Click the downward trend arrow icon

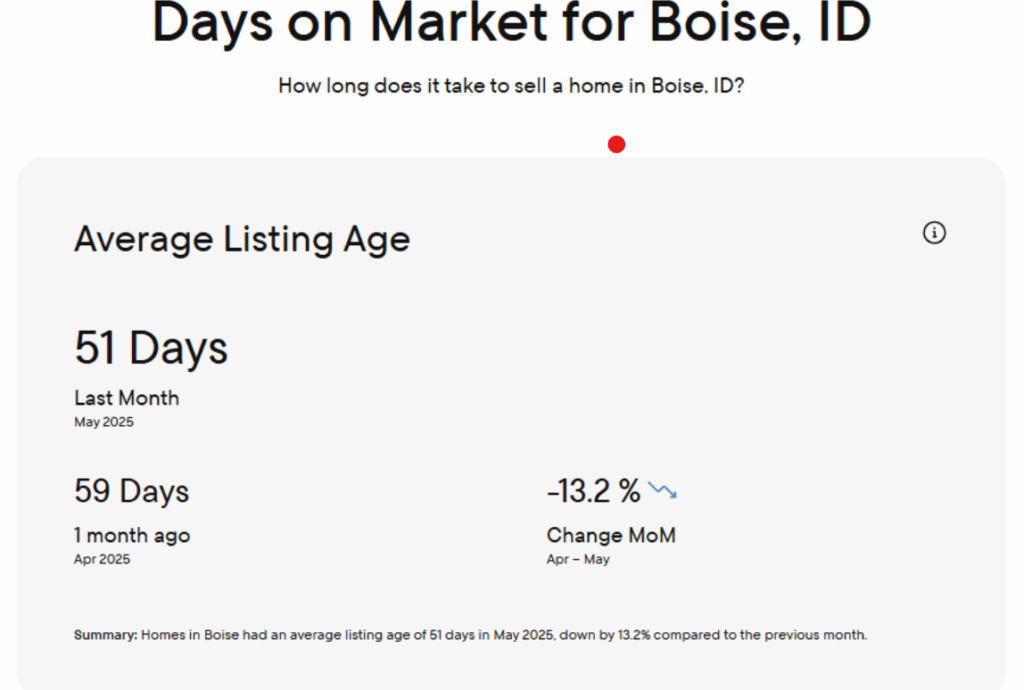point(662,490)
